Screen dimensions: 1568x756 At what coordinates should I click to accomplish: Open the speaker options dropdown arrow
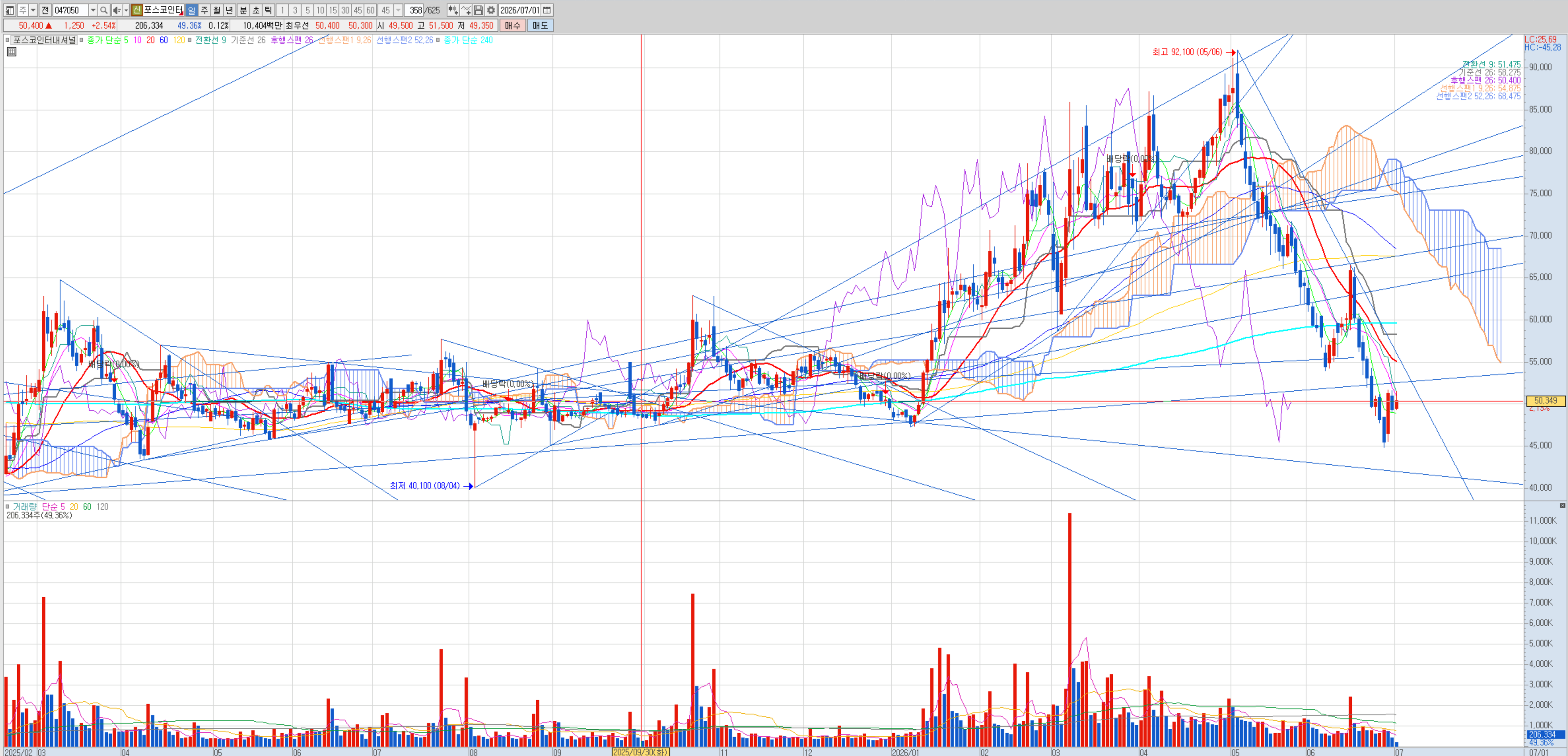click(126, 11)
